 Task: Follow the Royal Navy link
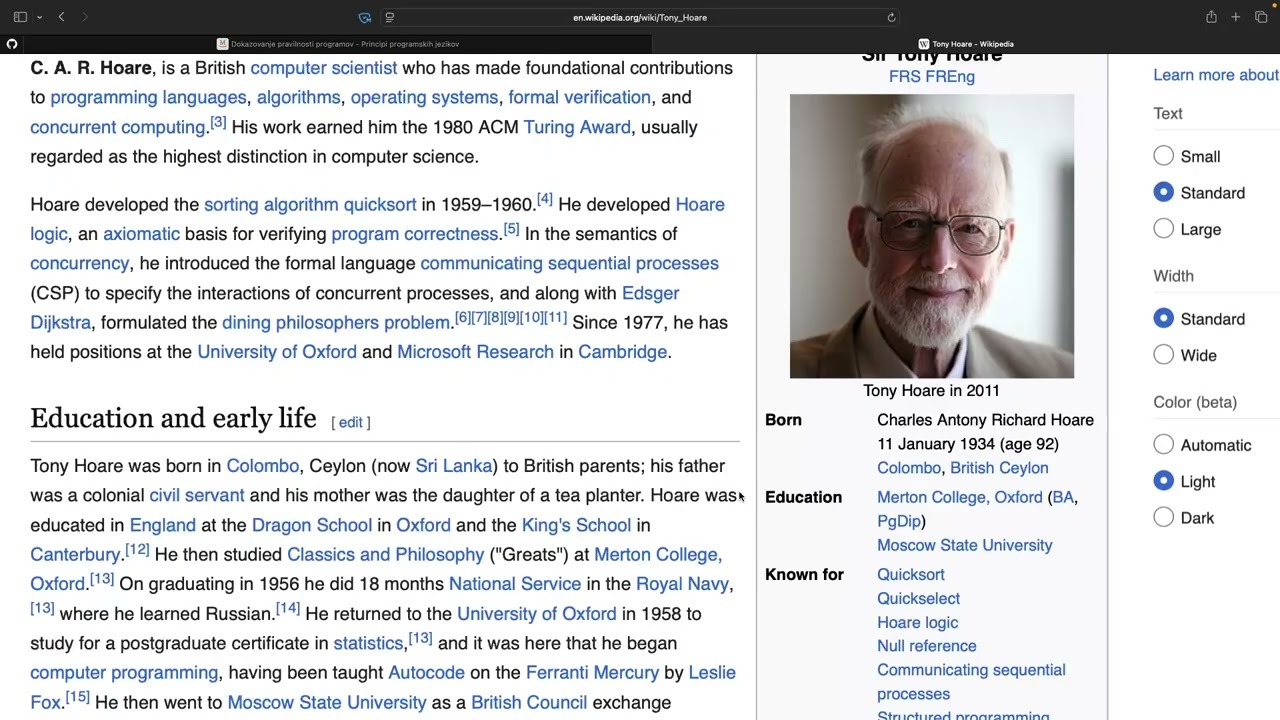point(682,584)
